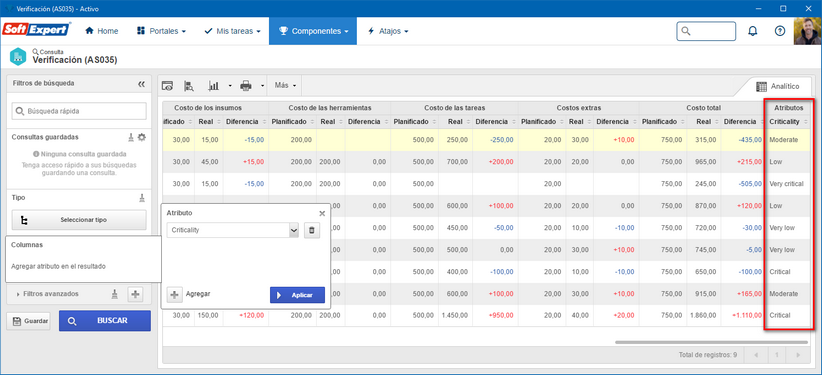
Task: Delete Criticality attribute with trash icon
Action: pyautogui.click(x=312, y=230)
